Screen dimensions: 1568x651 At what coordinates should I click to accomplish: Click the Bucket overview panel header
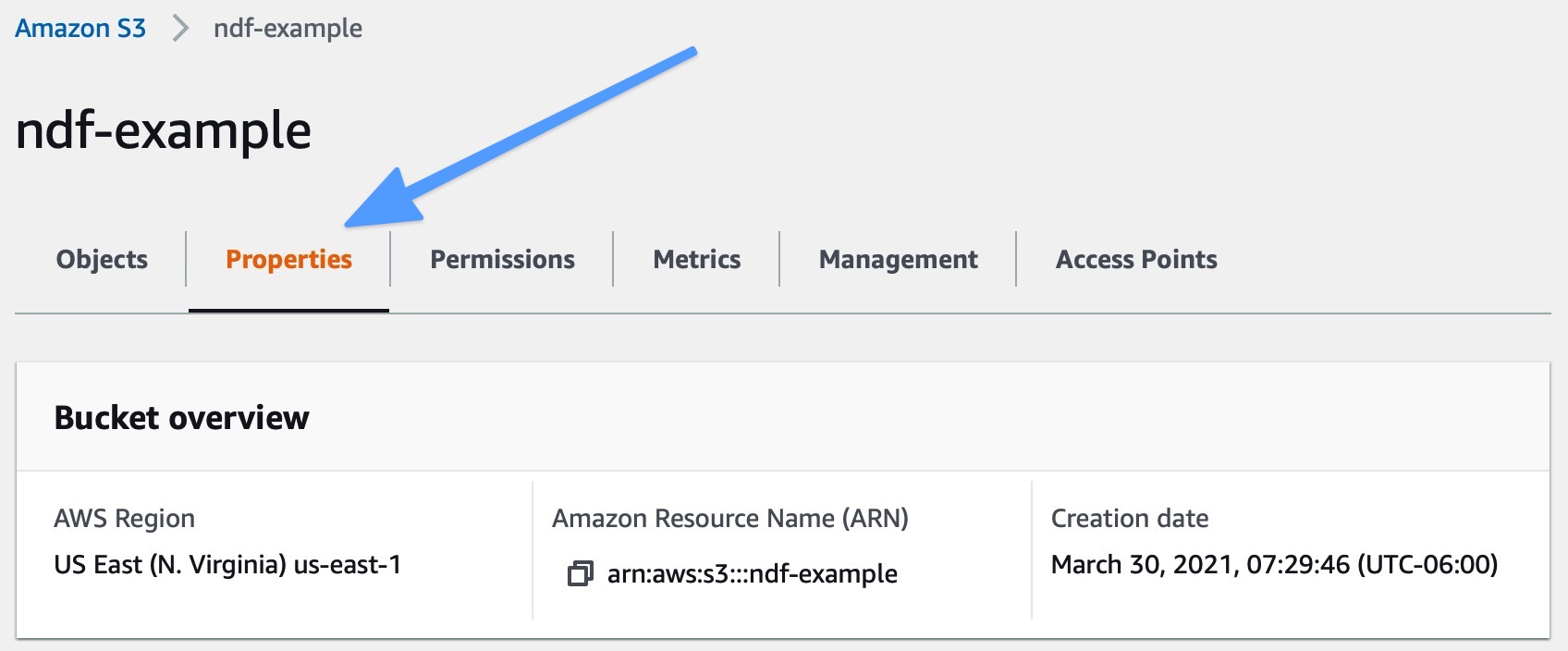(181, 418)
